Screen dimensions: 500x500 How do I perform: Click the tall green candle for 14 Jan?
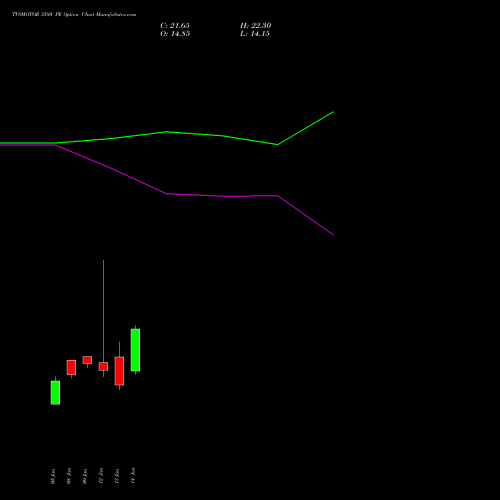tap(135, 350)
